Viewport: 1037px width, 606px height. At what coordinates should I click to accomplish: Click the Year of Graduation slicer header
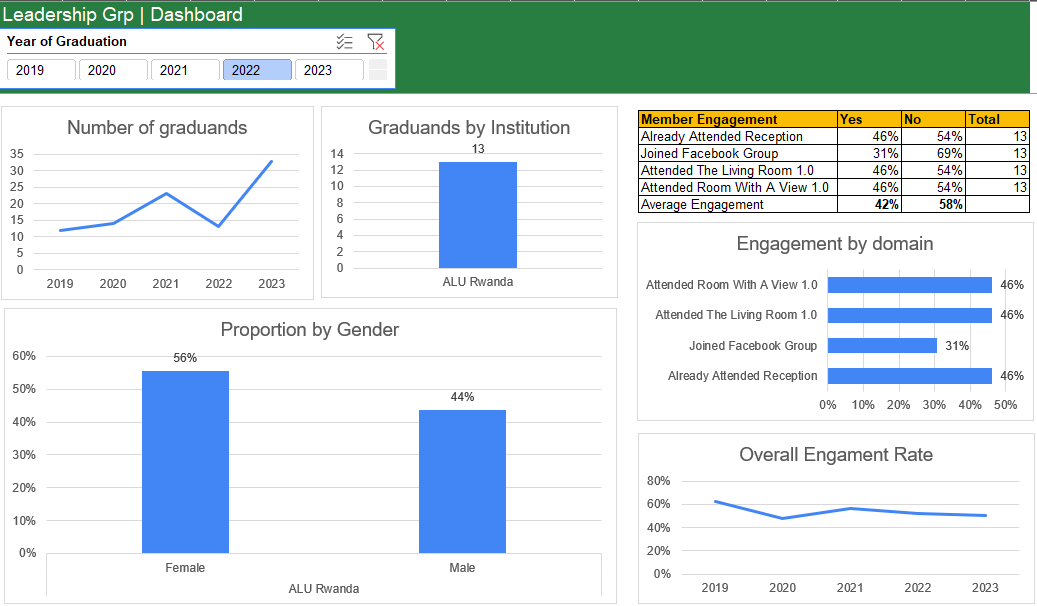point(67,42)
